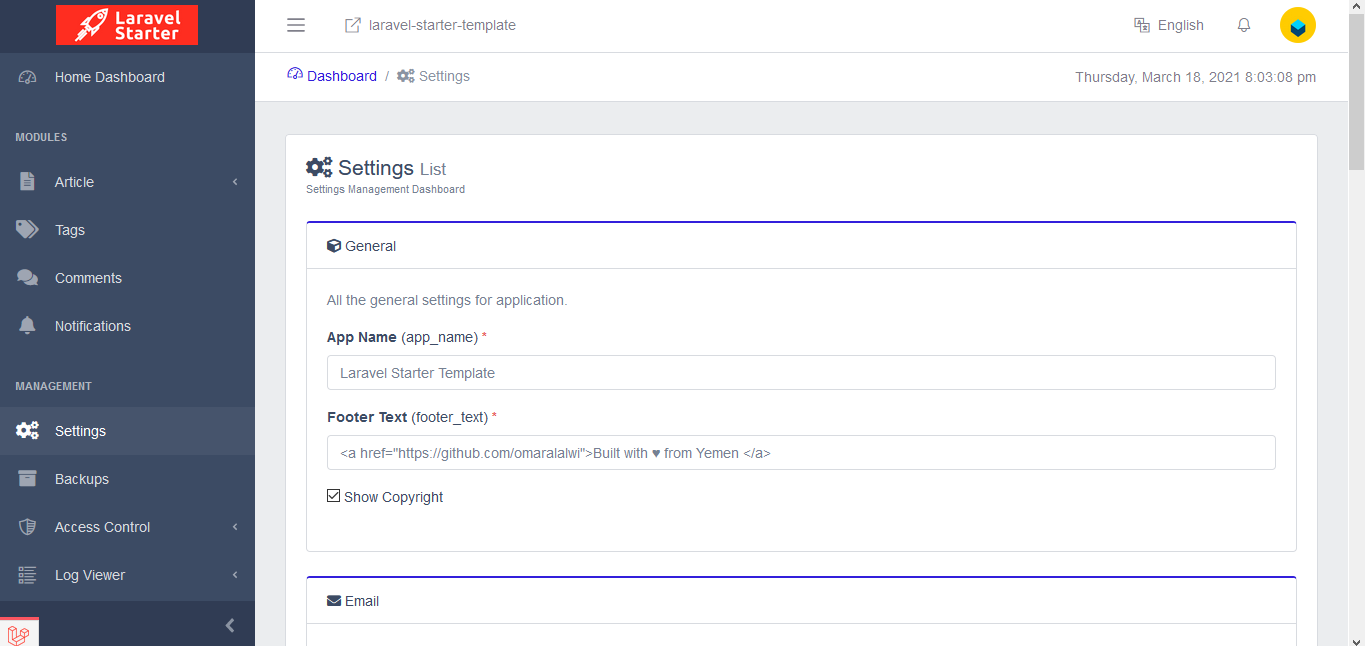This screenshot has height=646, width=1365.
Task: Uncheck the Show Copyright checkbox
Action: click(x=334, y=496)
